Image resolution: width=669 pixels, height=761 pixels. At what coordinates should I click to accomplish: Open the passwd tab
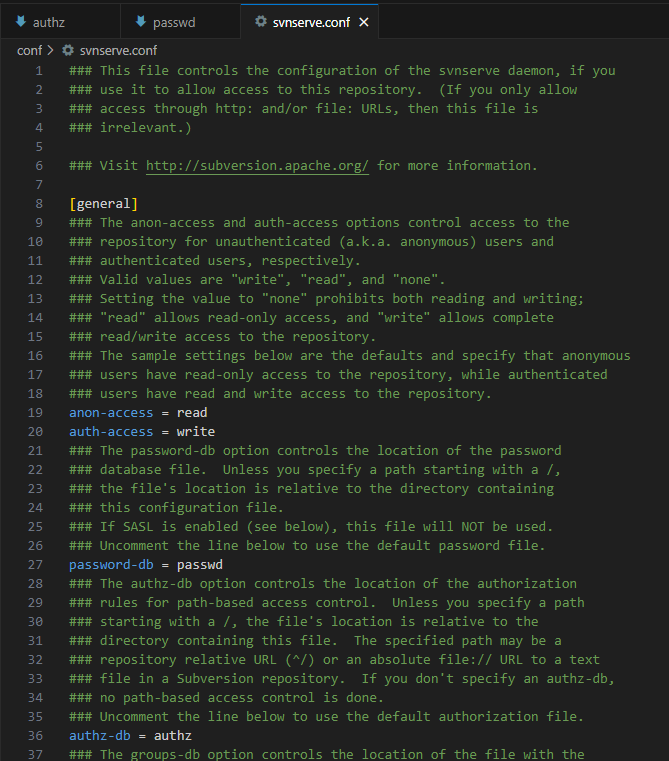180,22
